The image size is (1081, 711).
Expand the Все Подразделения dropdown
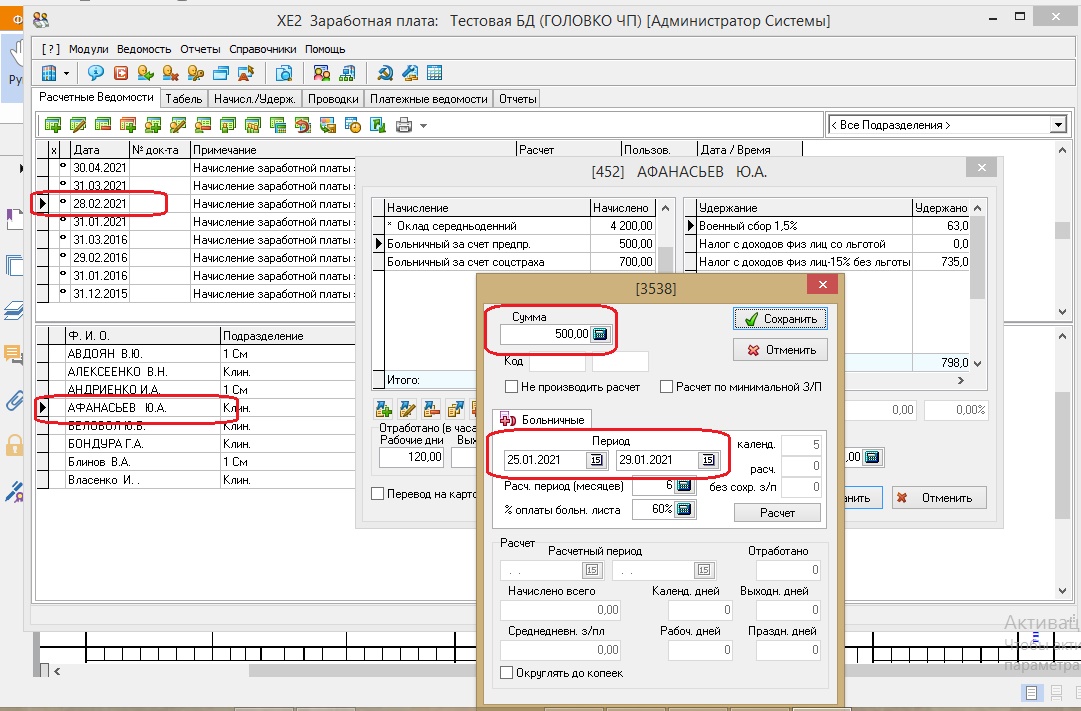(x=1058, y=125)
